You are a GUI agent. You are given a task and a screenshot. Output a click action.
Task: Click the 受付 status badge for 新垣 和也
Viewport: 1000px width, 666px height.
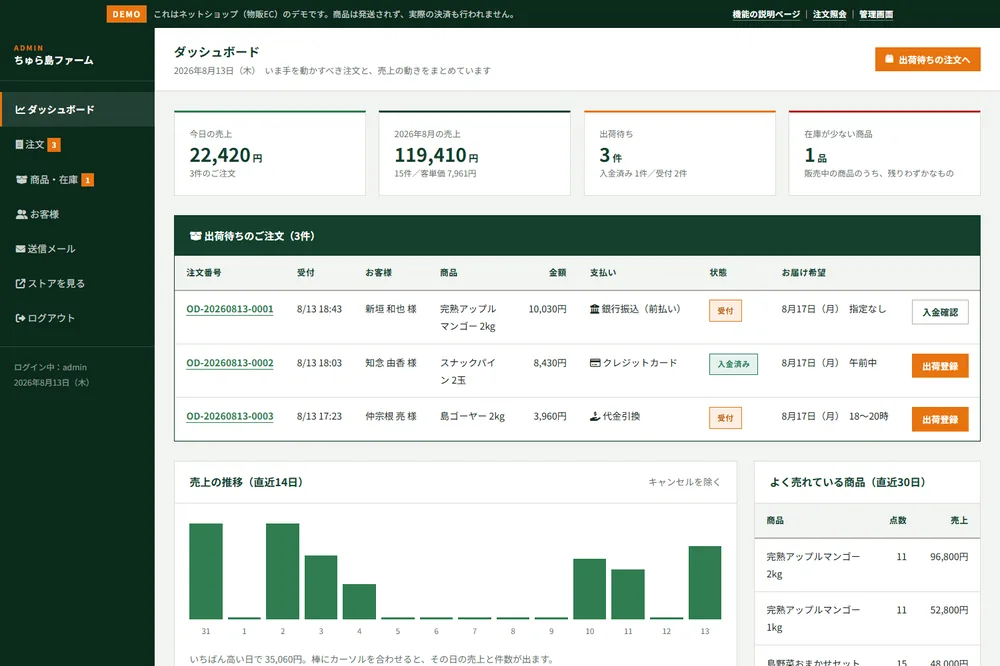(x=725, y=311)
